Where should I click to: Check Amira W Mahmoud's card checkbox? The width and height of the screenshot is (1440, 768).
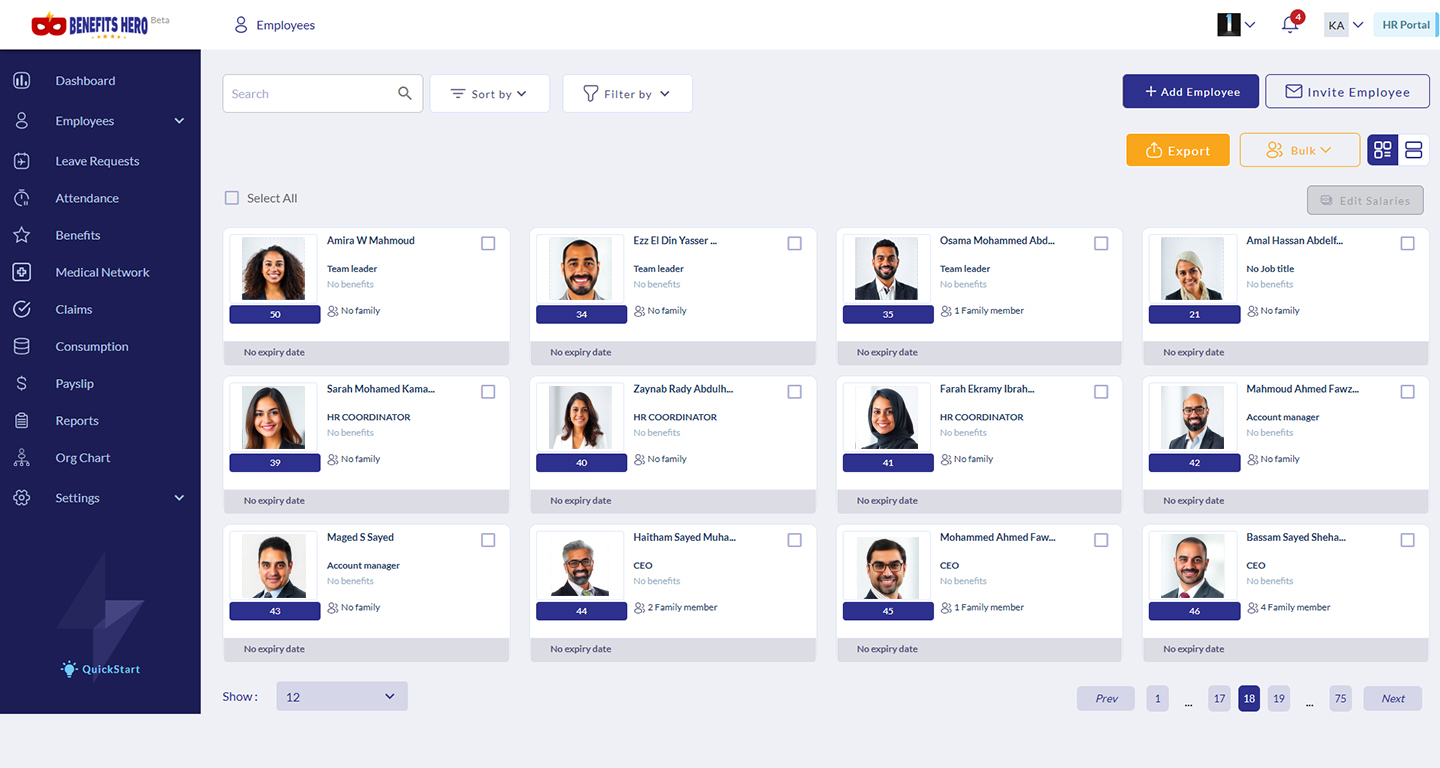click(488, 243)
